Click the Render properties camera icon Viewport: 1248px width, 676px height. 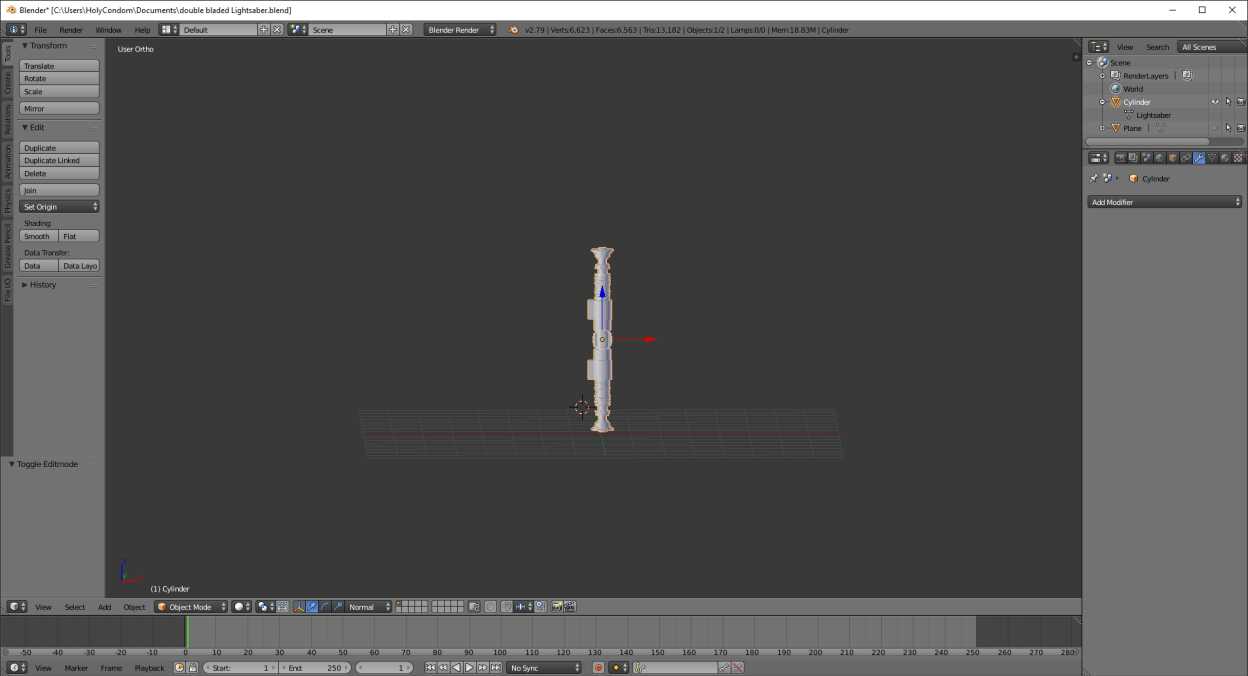click(x=1120, y=158)
